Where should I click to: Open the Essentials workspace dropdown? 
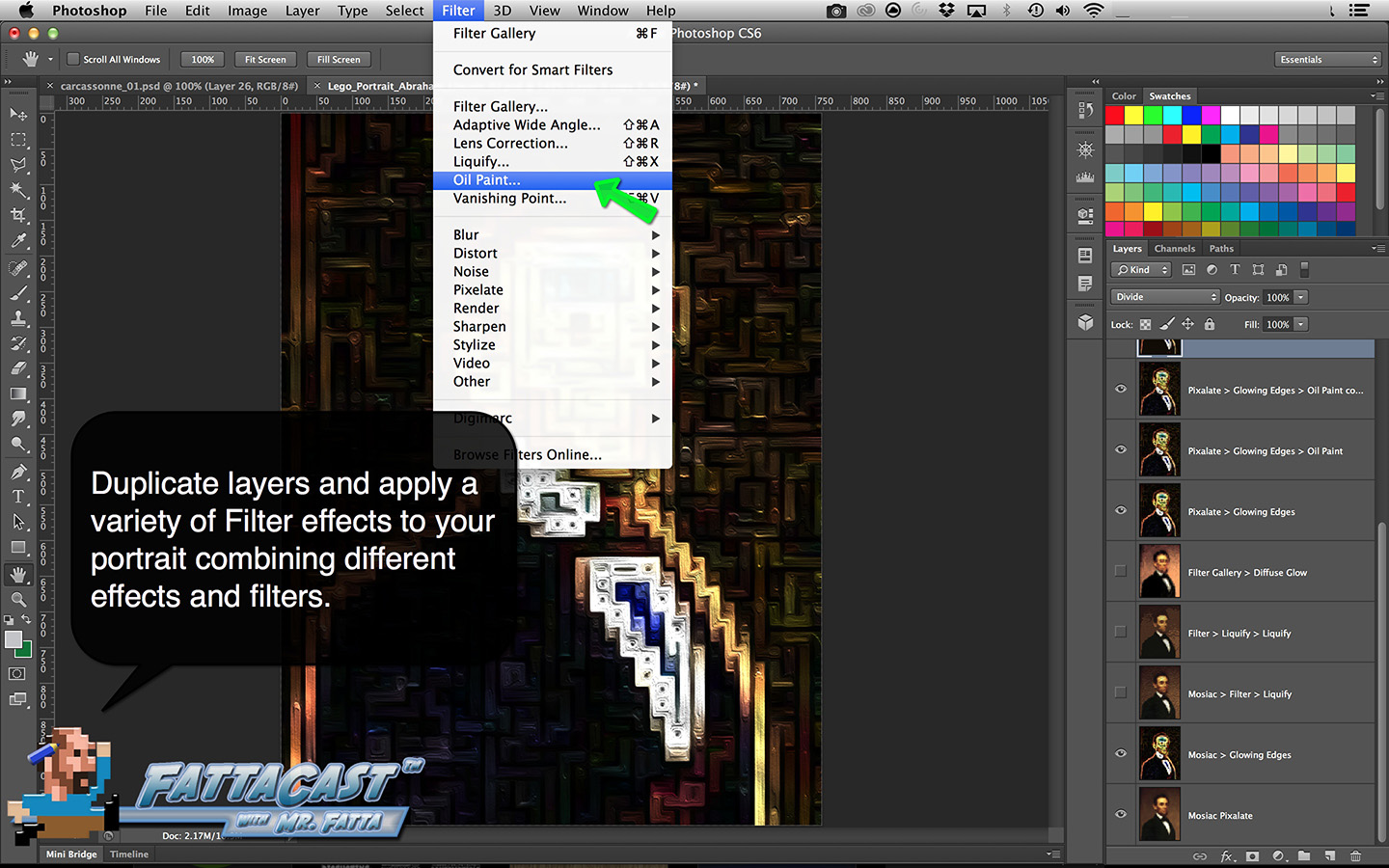click(x=1328, y=59)
